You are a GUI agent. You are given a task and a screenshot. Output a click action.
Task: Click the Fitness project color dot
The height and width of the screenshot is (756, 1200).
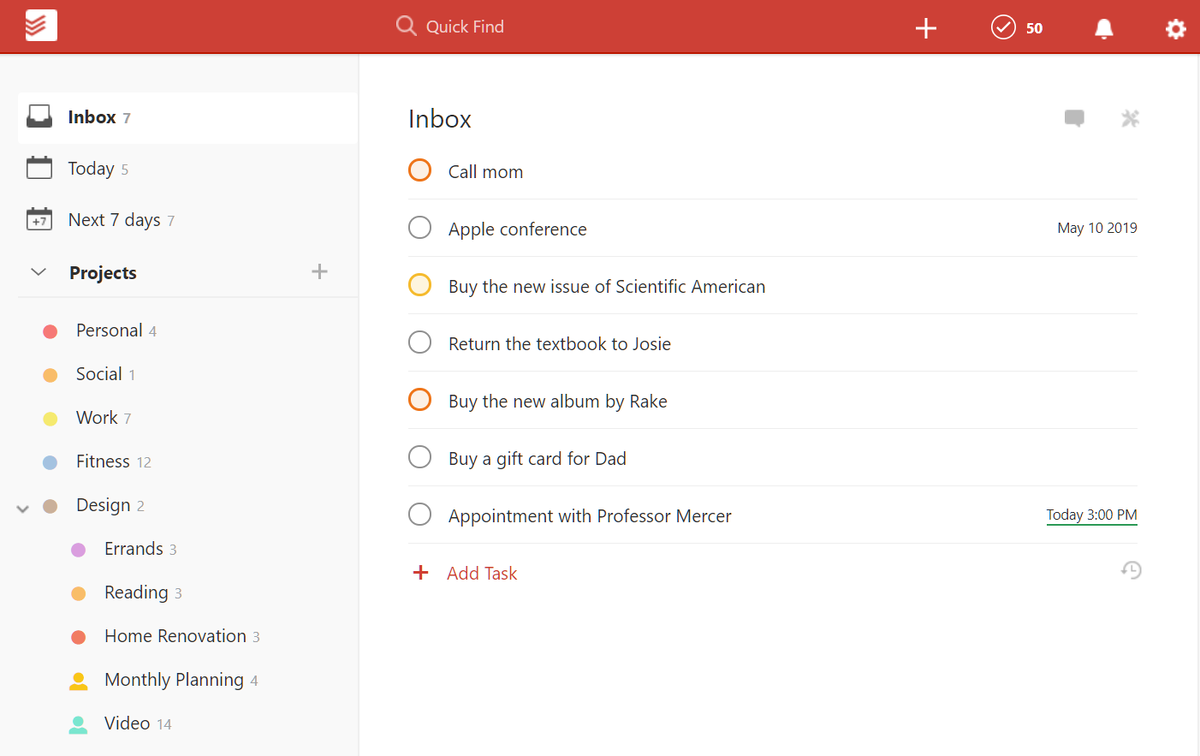52,461
